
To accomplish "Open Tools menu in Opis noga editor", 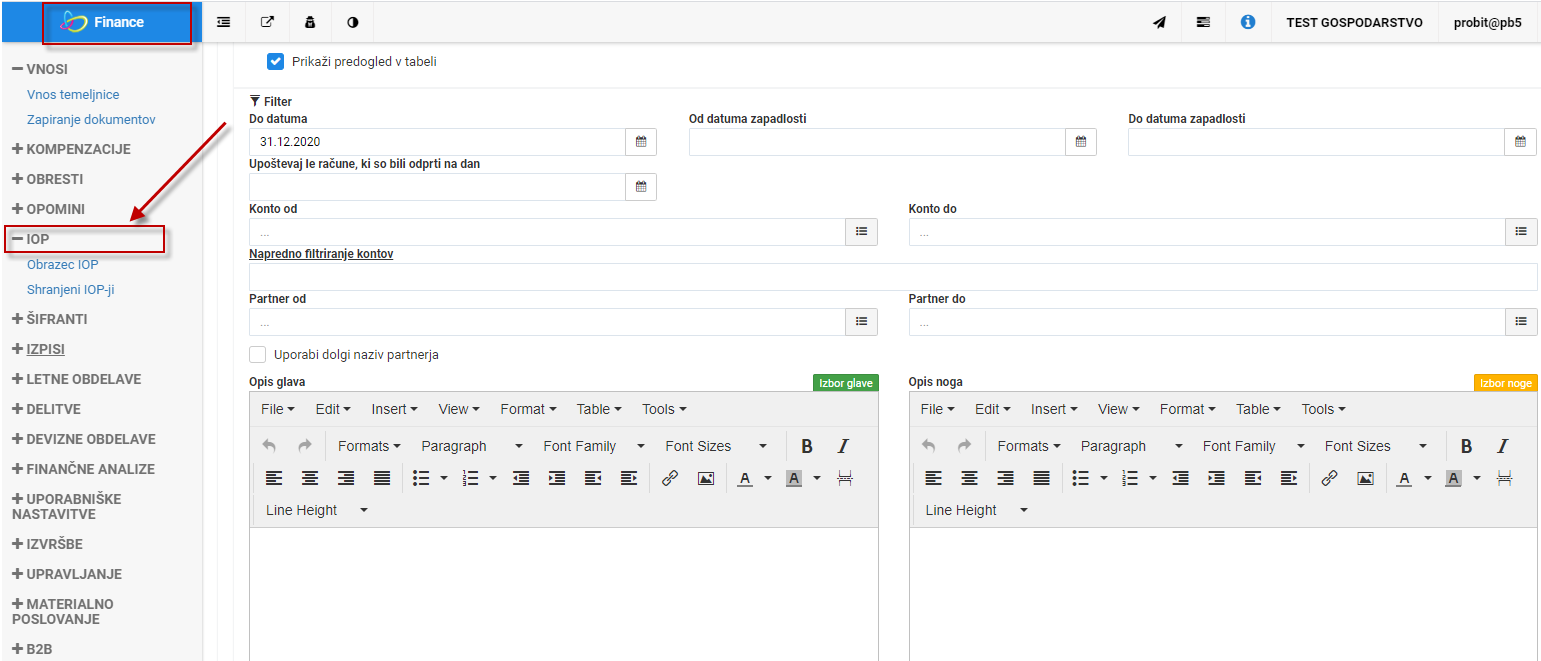I will click(1323, 409).
